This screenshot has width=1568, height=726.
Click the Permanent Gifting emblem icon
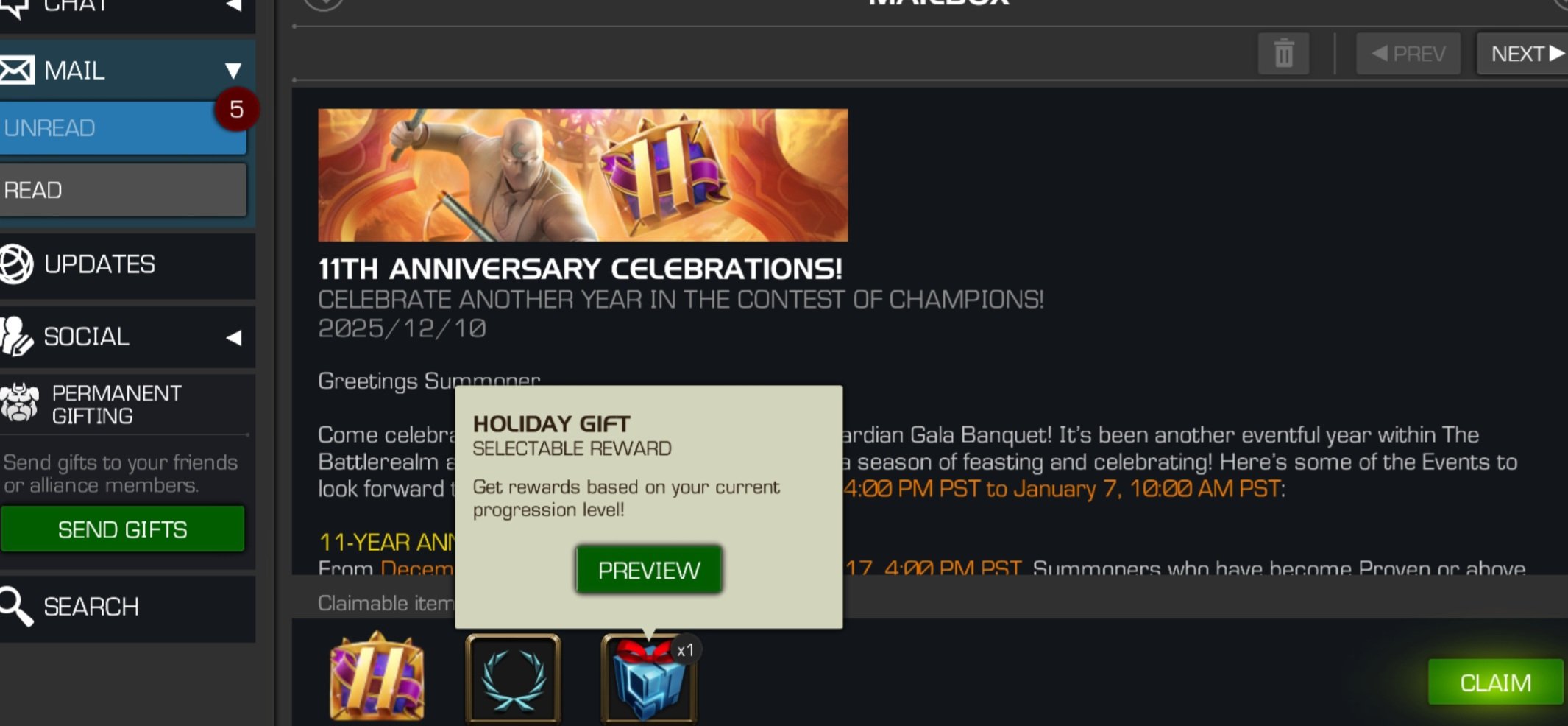point(19,403)
